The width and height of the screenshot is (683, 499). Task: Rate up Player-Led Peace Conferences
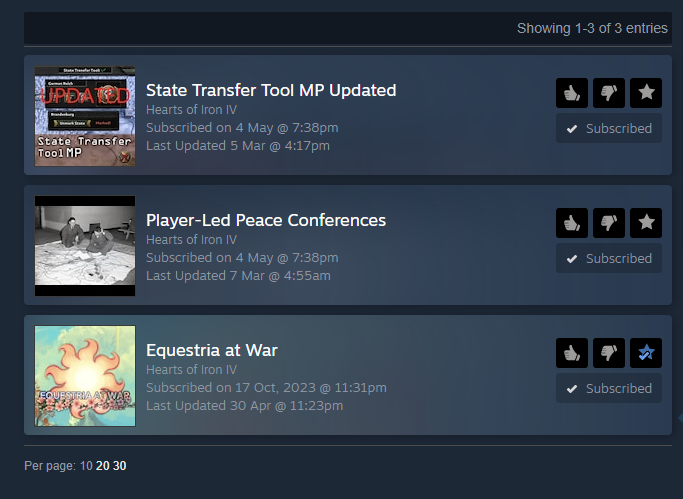coord(571,223)
